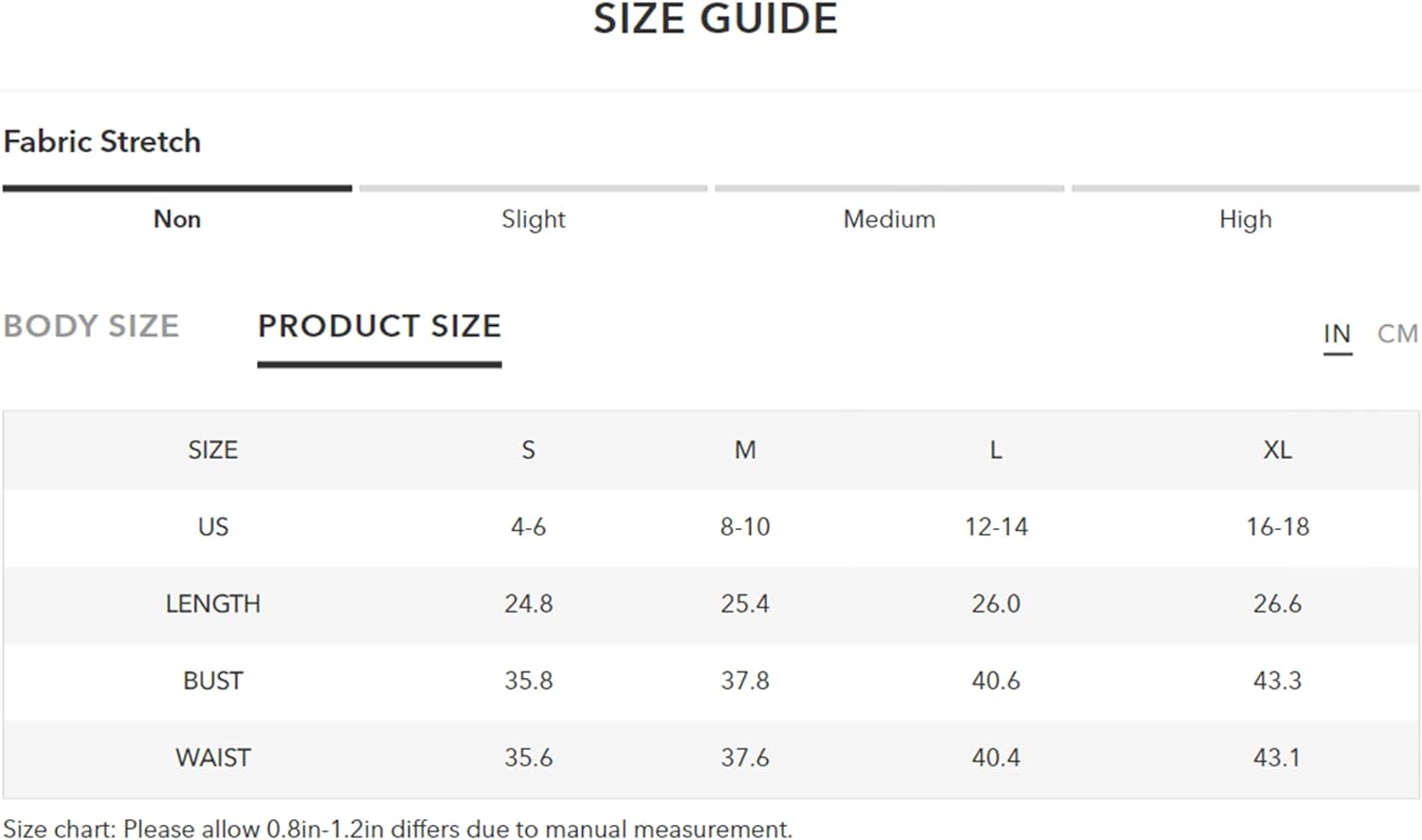Click the Fabric Stretch label
1422x840 pixels.
102,141
